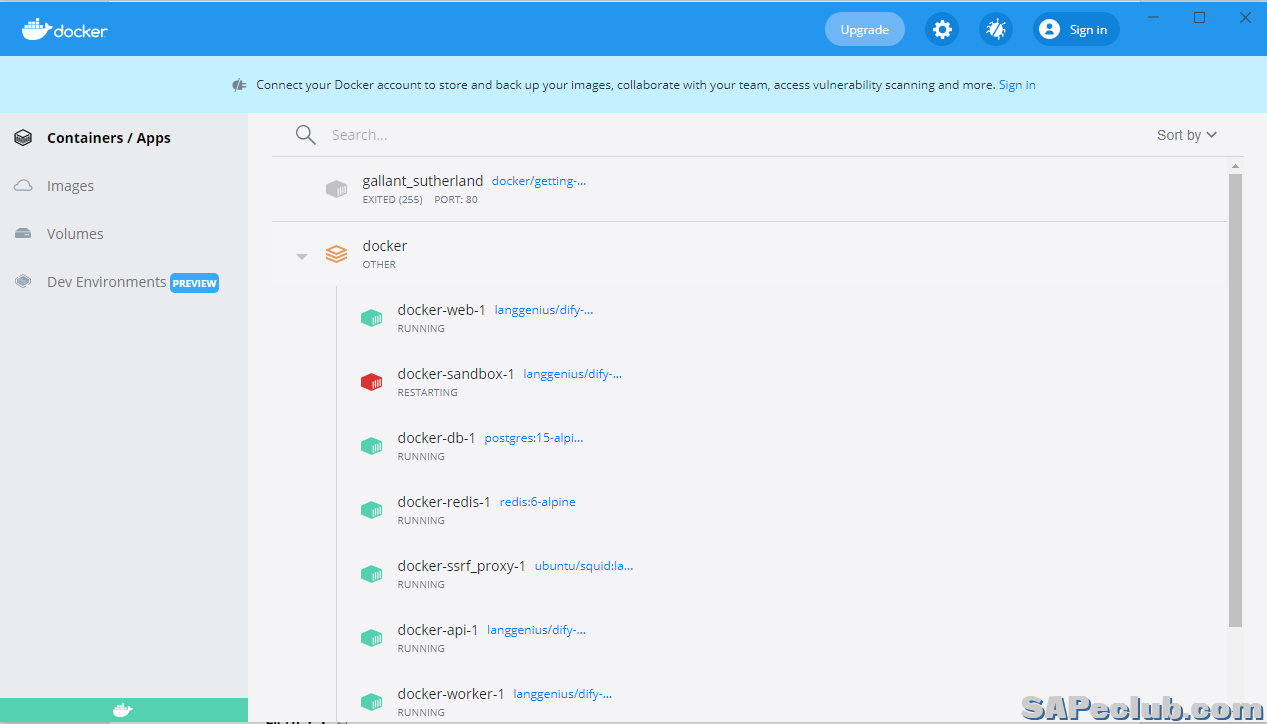Open Docker settings gear icon

[x=941, y=30]
